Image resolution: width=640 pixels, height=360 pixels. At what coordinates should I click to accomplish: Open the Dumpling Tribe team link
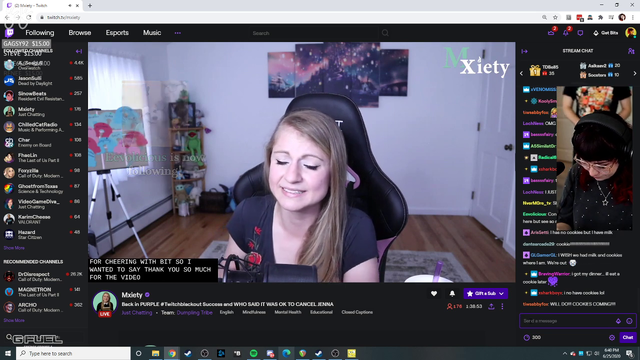tap(195, 313)
